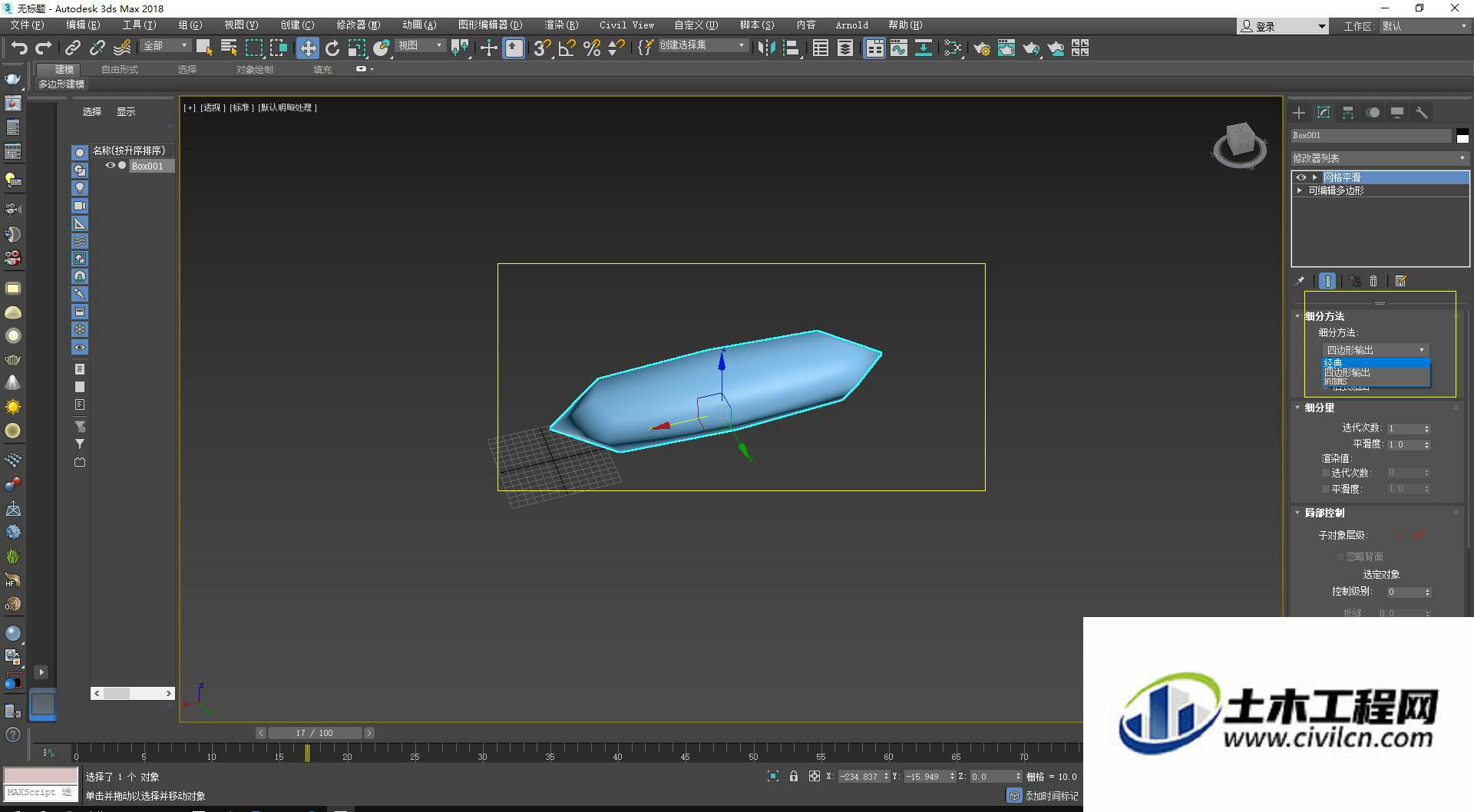
Task: Switch to the Hierarchy panel icon
Action: pyautogui.click(x=1348, y=113)
